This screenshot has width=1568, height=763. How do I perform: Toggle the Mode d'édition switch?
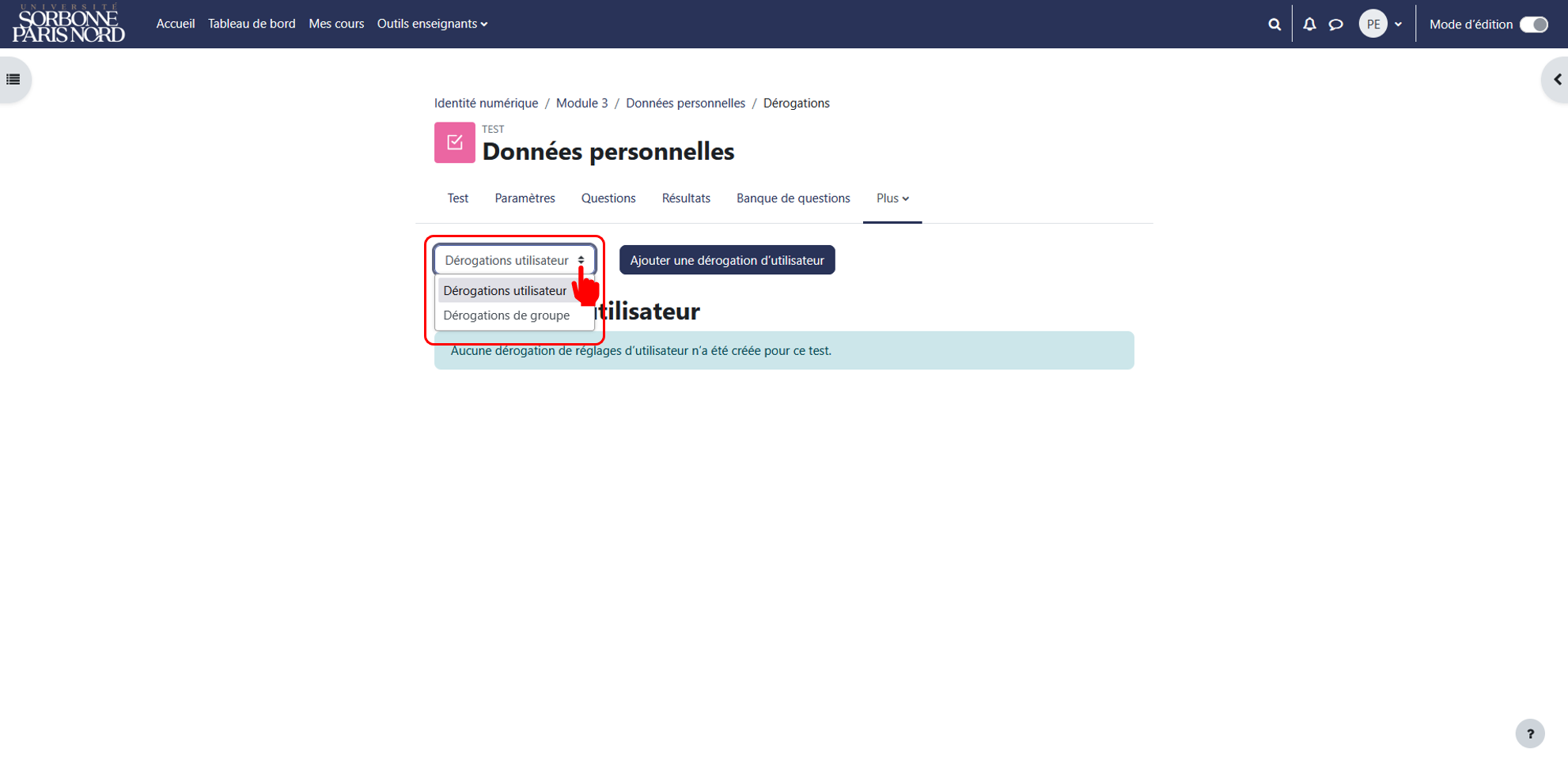coord(1533,24)
